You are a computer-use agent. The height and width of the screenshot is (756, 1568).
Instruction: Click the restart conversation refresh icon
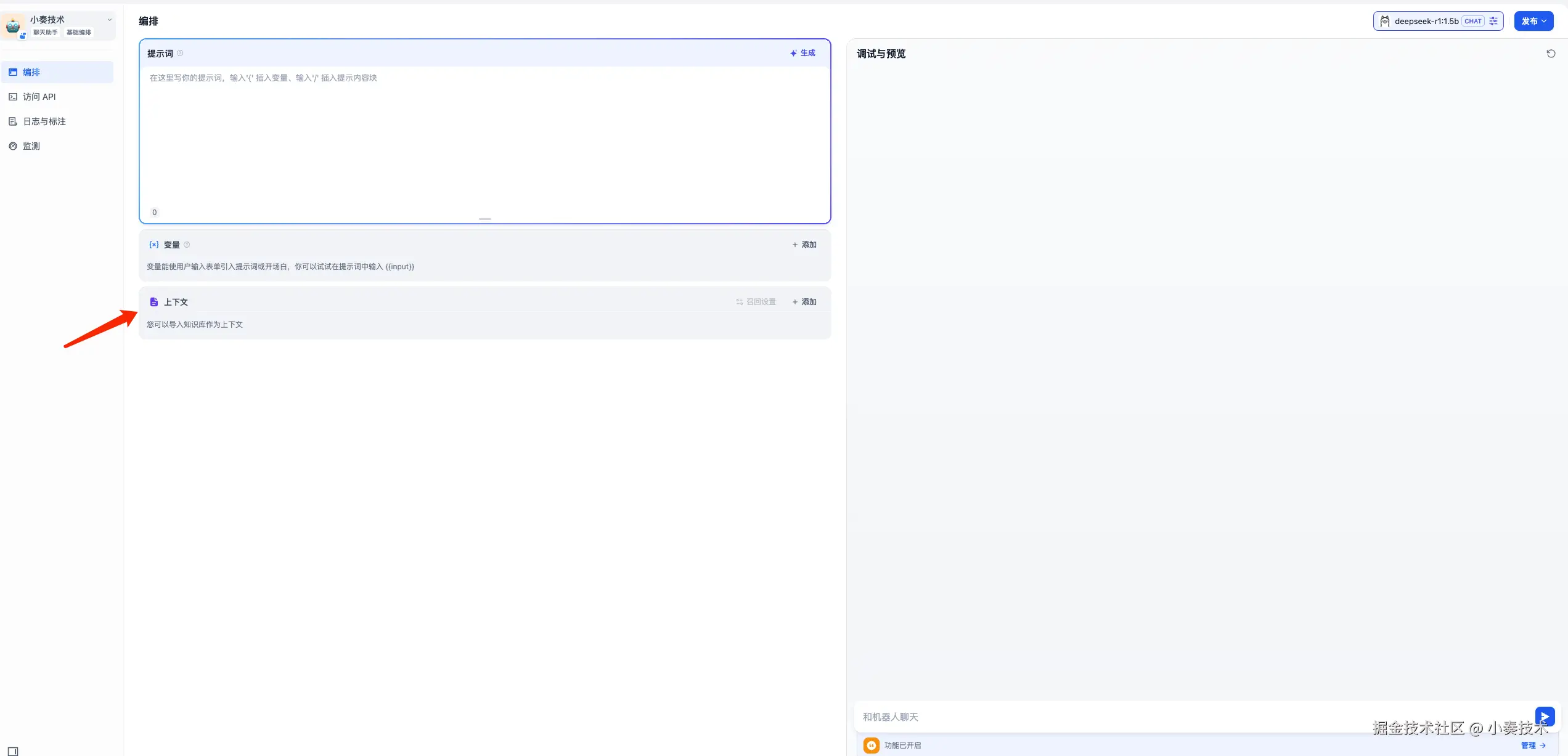click(1551, 54)
